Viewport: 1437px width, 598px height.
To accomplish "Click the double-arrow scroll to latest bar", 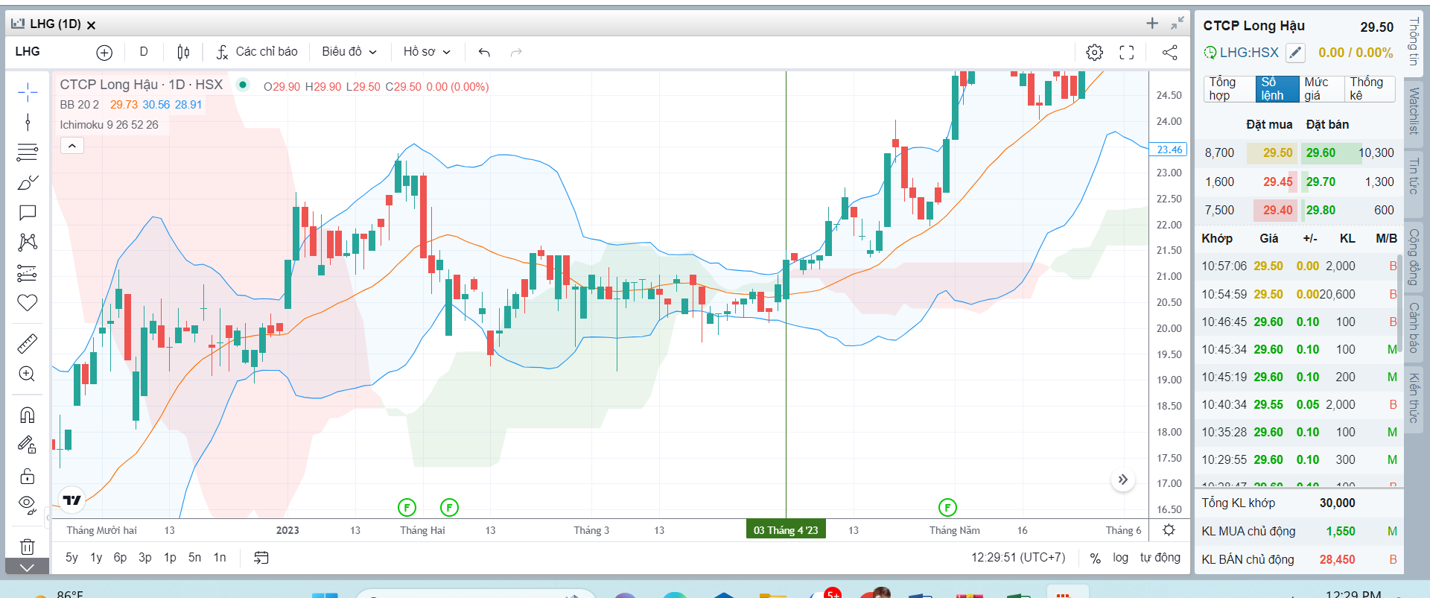I will 1123,480.
